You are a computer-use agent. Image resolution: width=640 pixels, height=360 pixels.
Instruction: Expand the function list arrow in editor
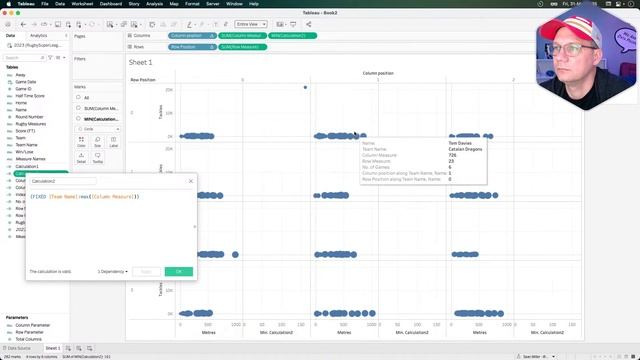pos(194,227)
